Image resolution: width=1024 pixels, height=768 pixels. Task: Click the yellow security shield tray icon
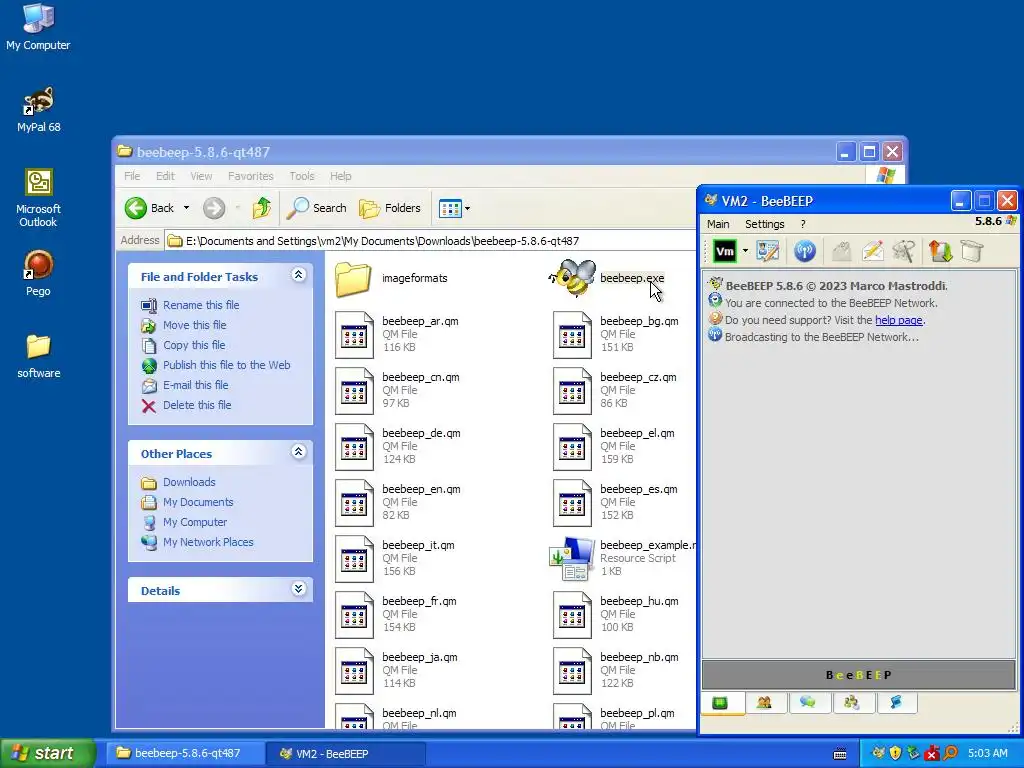click(895, 753)
